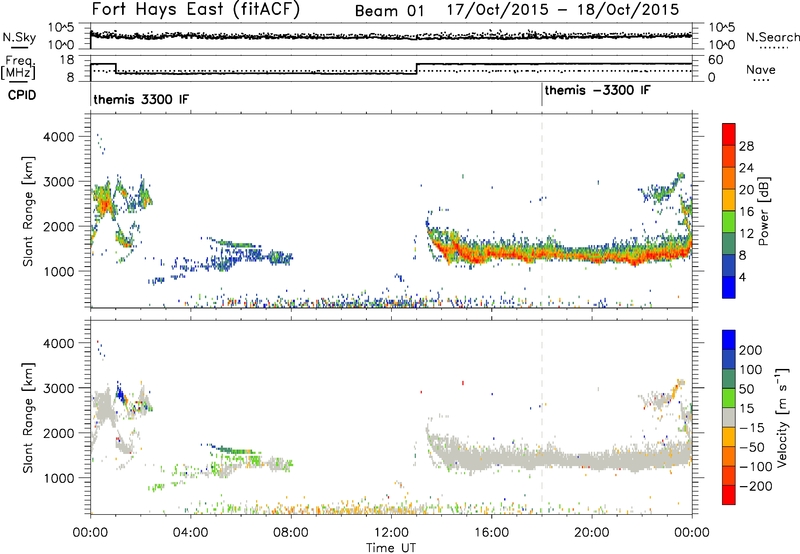The image size is (800, 554).
Task: Click the 'N.Search' legend label
Action: pyautogui.click(x=772, y=37)
